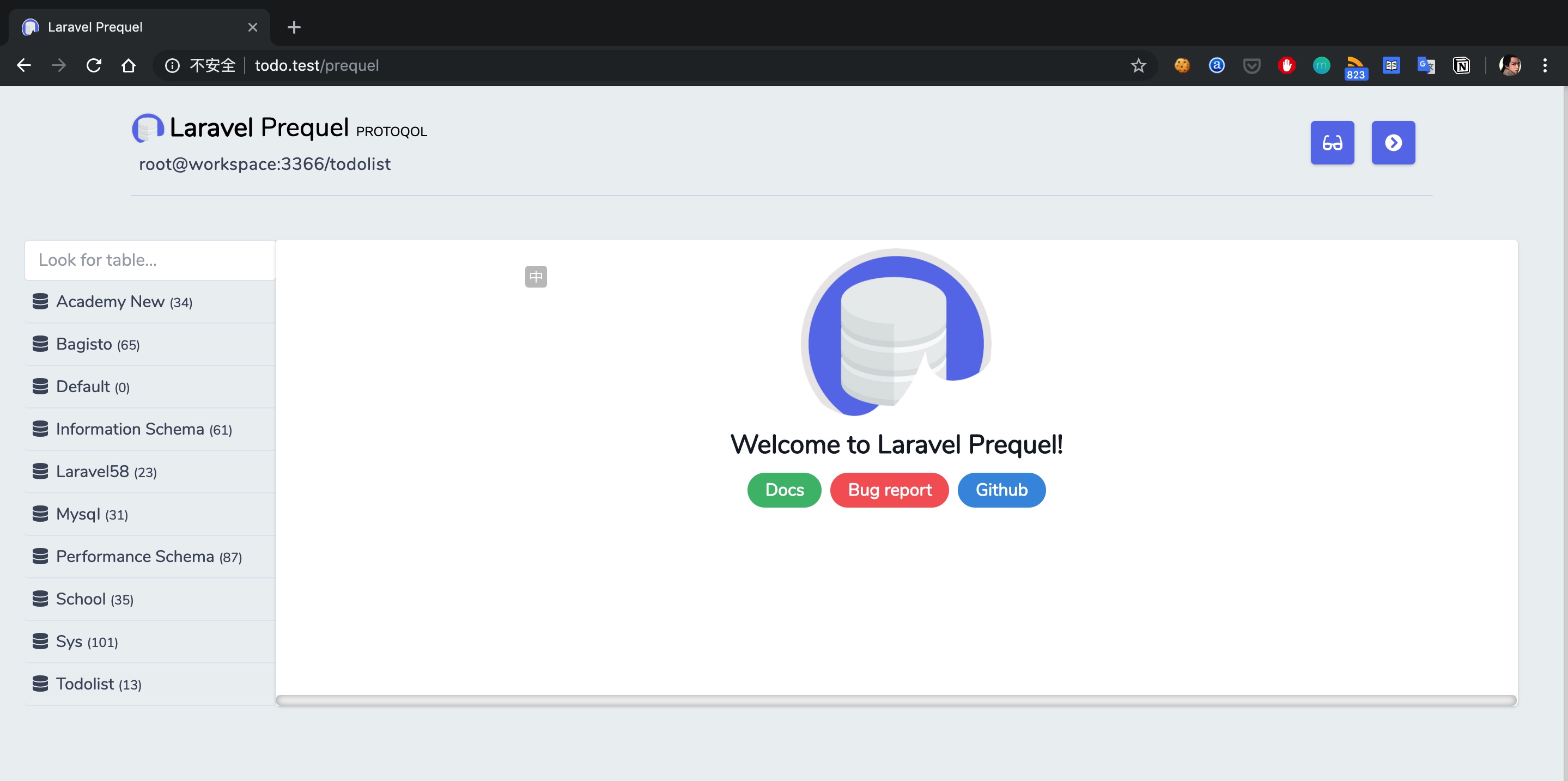Expand the Todolist (13) database
1568x781 pixels.
click(x=150, y=684)
